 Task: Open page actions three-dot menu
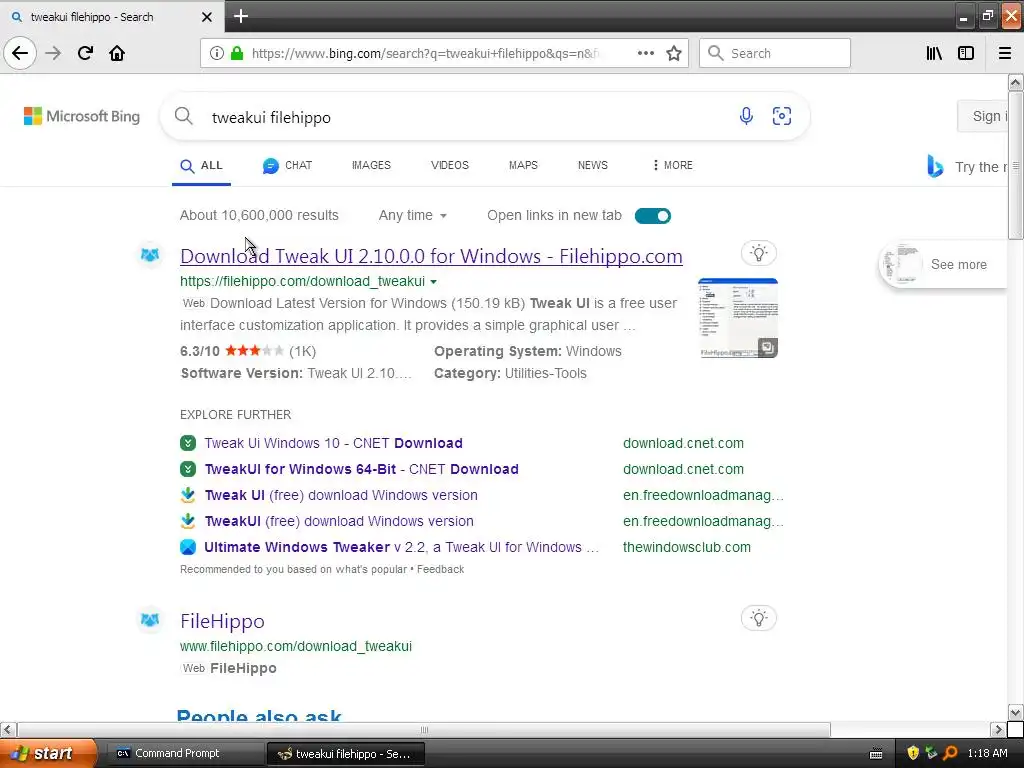tap(645, 54)
